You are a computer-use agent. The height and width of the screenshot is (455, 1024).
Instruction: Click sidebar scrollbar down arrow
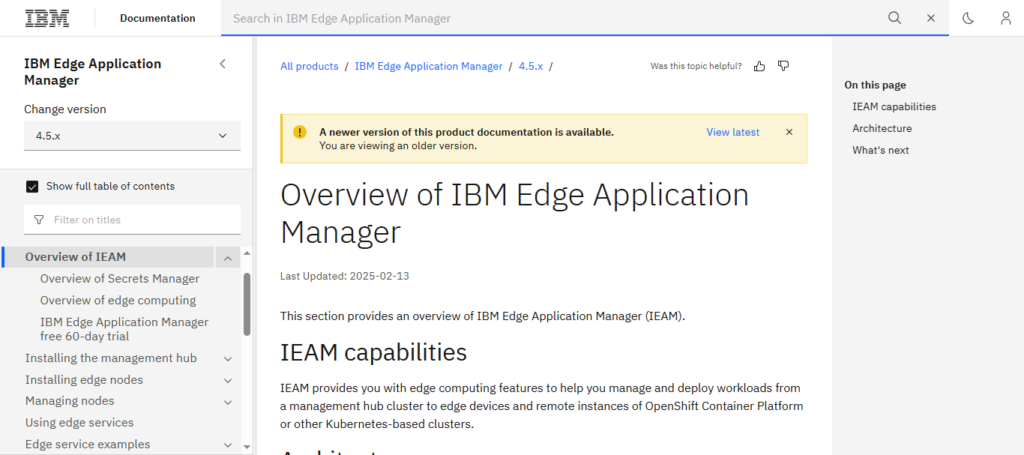tap(246, 447)
